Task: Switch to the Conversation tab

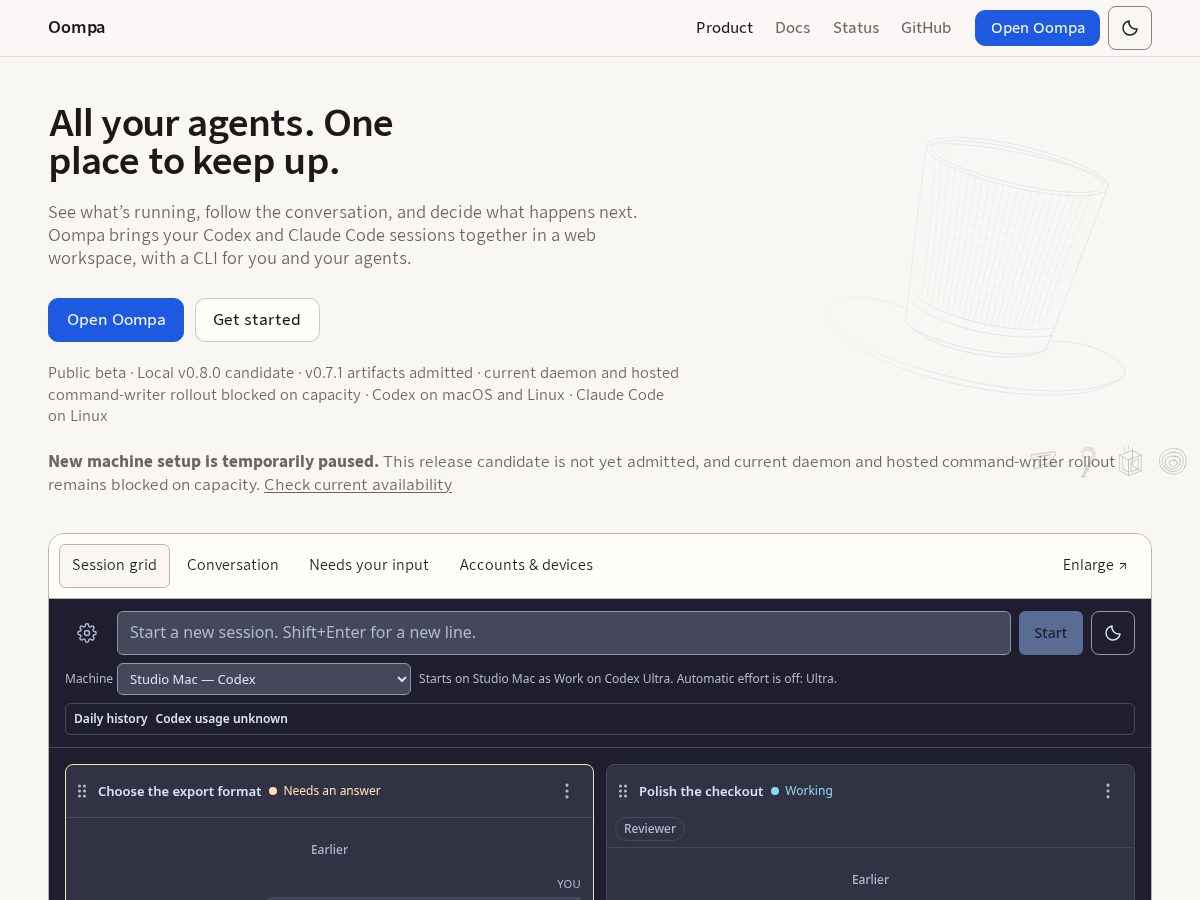Action: [x=233, y=566]
